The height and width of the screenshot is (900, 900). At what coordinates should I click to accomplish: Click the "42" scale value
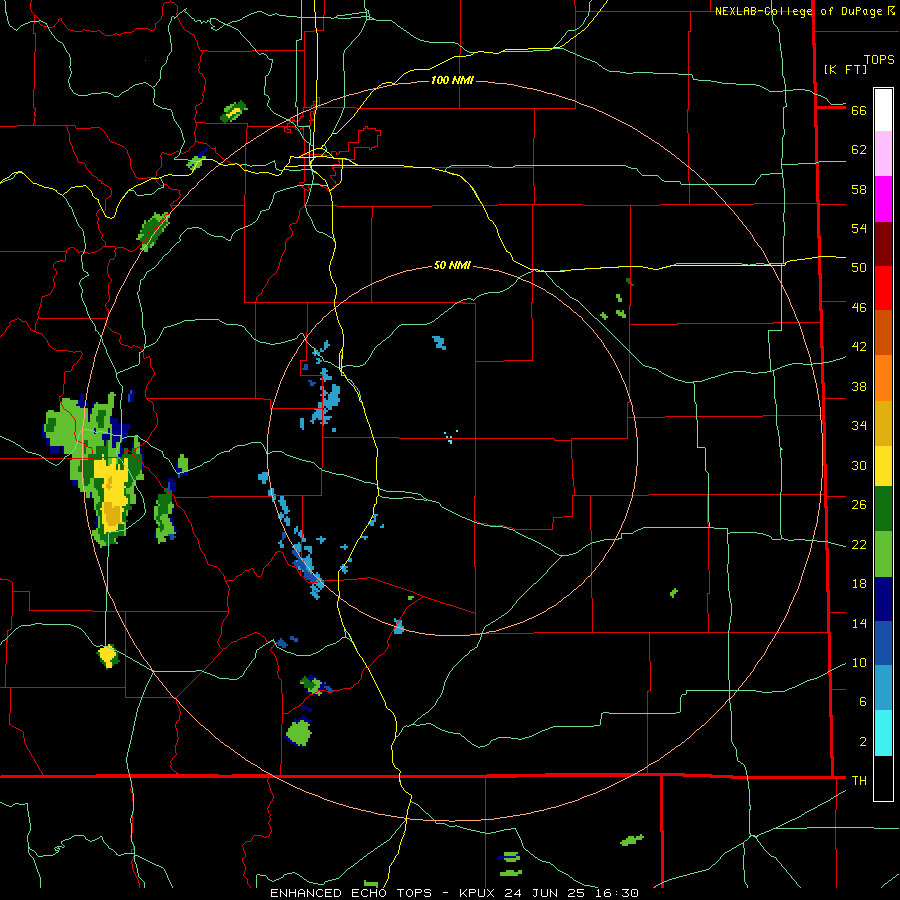click(x=859, y=347)
